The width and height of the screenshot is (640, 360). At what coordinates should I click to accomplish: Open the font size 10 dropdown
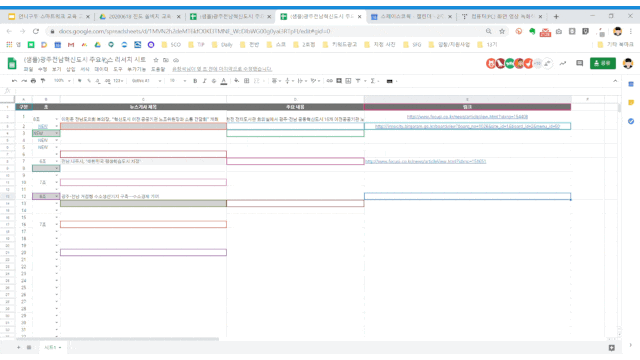click(178, 81)
